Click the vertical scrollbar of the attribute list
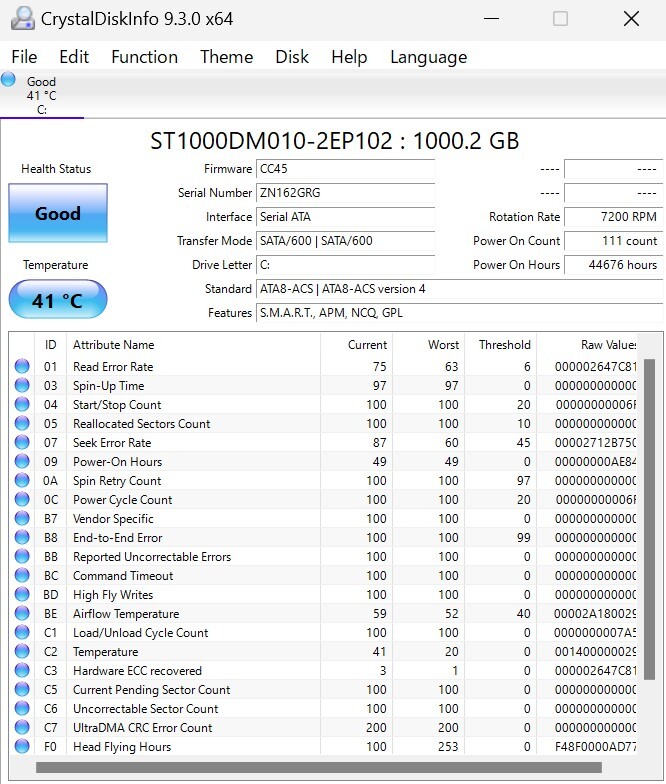666x784 pixels. 649,519
